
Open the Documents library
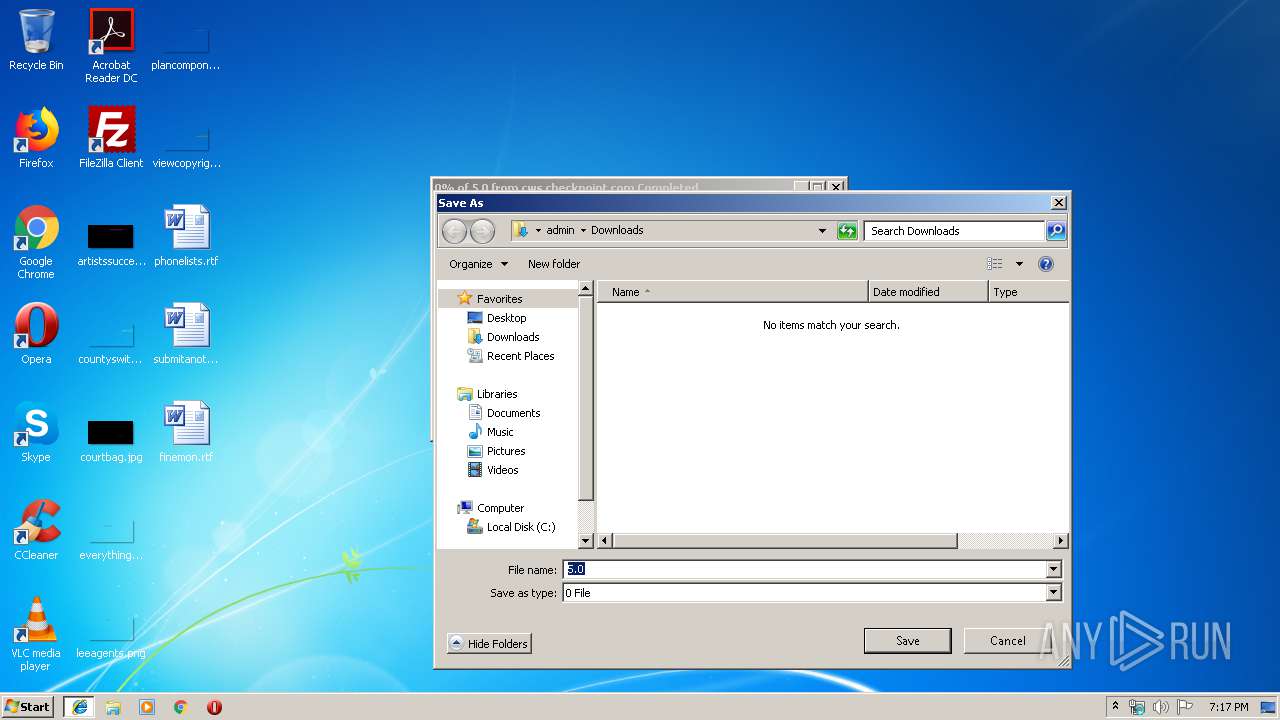pos(513,413)
